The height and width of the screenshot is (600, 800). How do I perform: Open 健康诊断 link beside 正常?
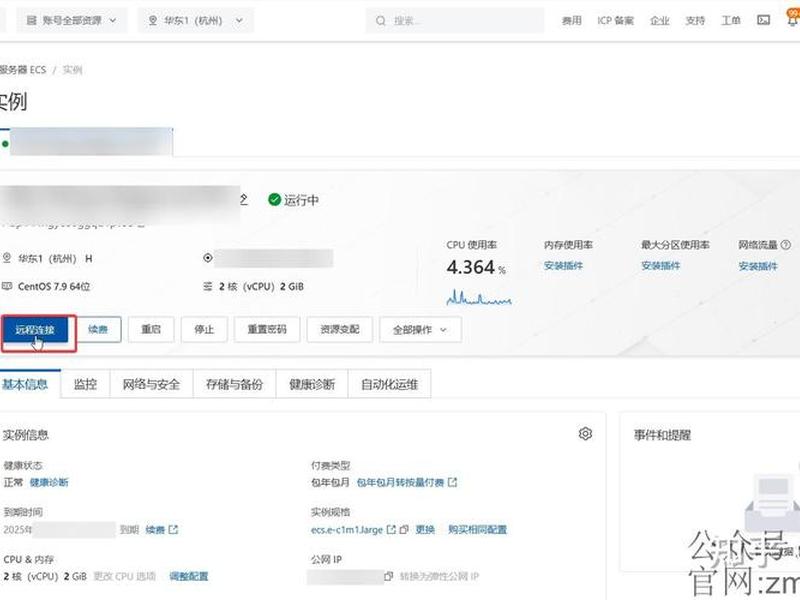tap(49, 482)
